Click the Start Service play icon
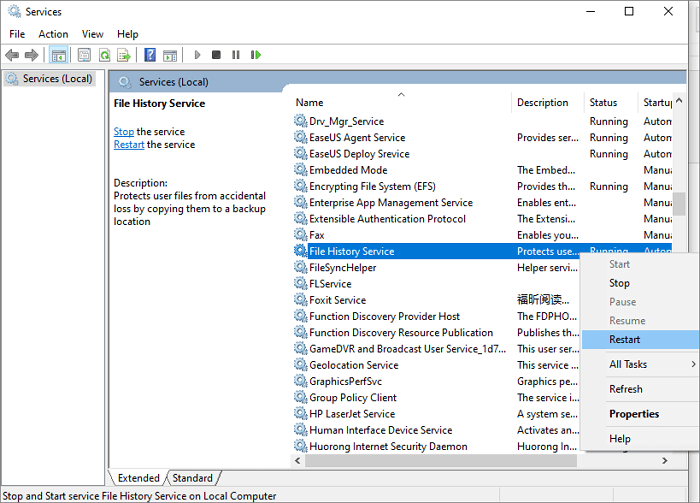The height and width of the screenshot is (503, 700). tap(198, 55)
